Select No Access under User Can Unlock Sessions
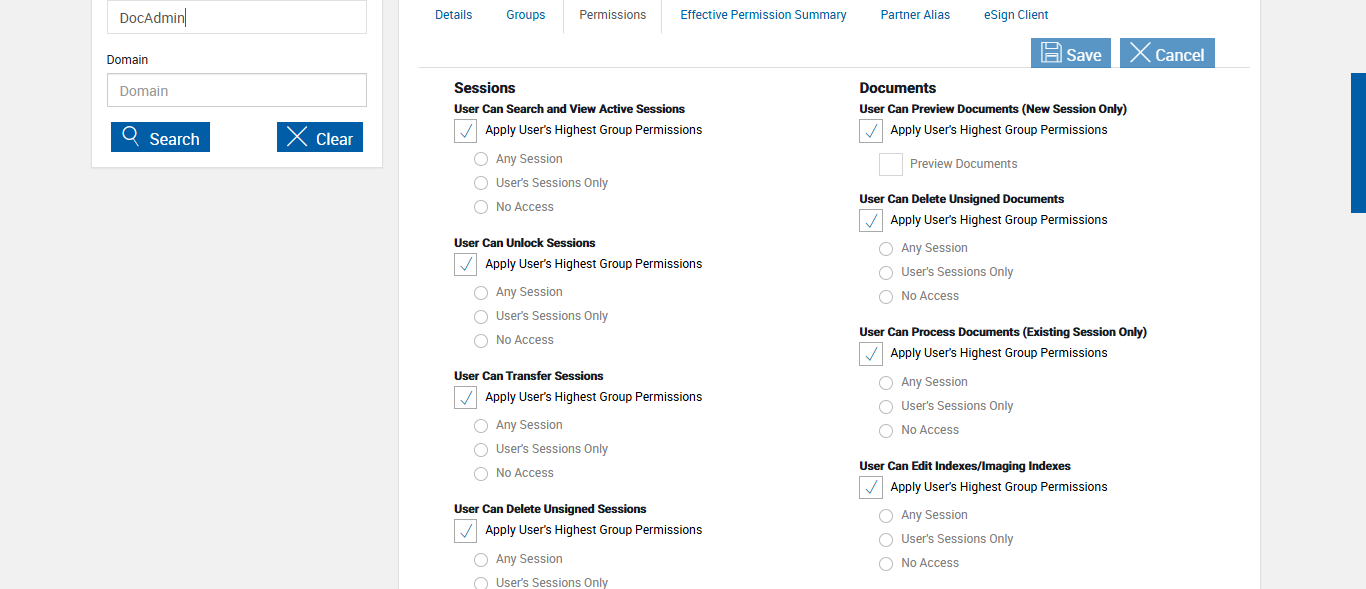 tap(481, 341)
